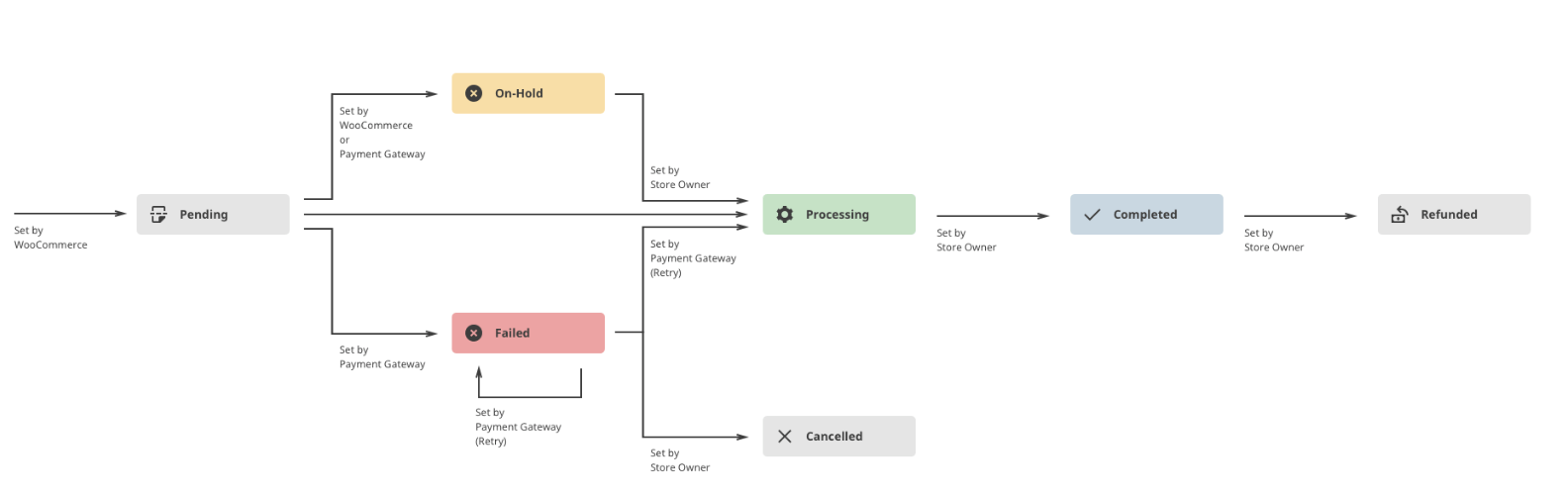Click the On-Hold circled X icon

pyautogui.click(x=474, y=93)
